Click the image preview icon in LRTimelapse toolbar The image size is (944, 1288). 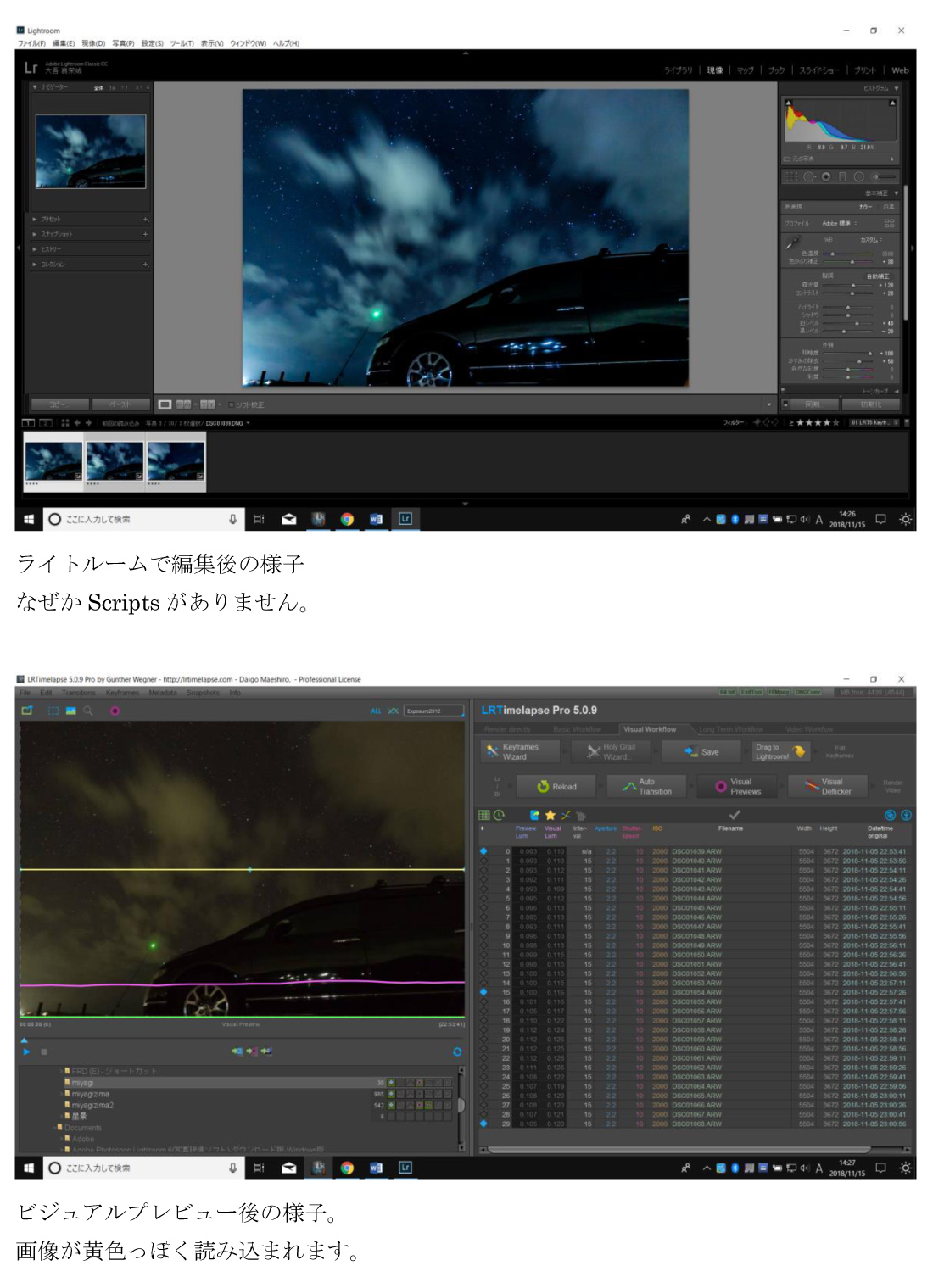coord(71,711)
